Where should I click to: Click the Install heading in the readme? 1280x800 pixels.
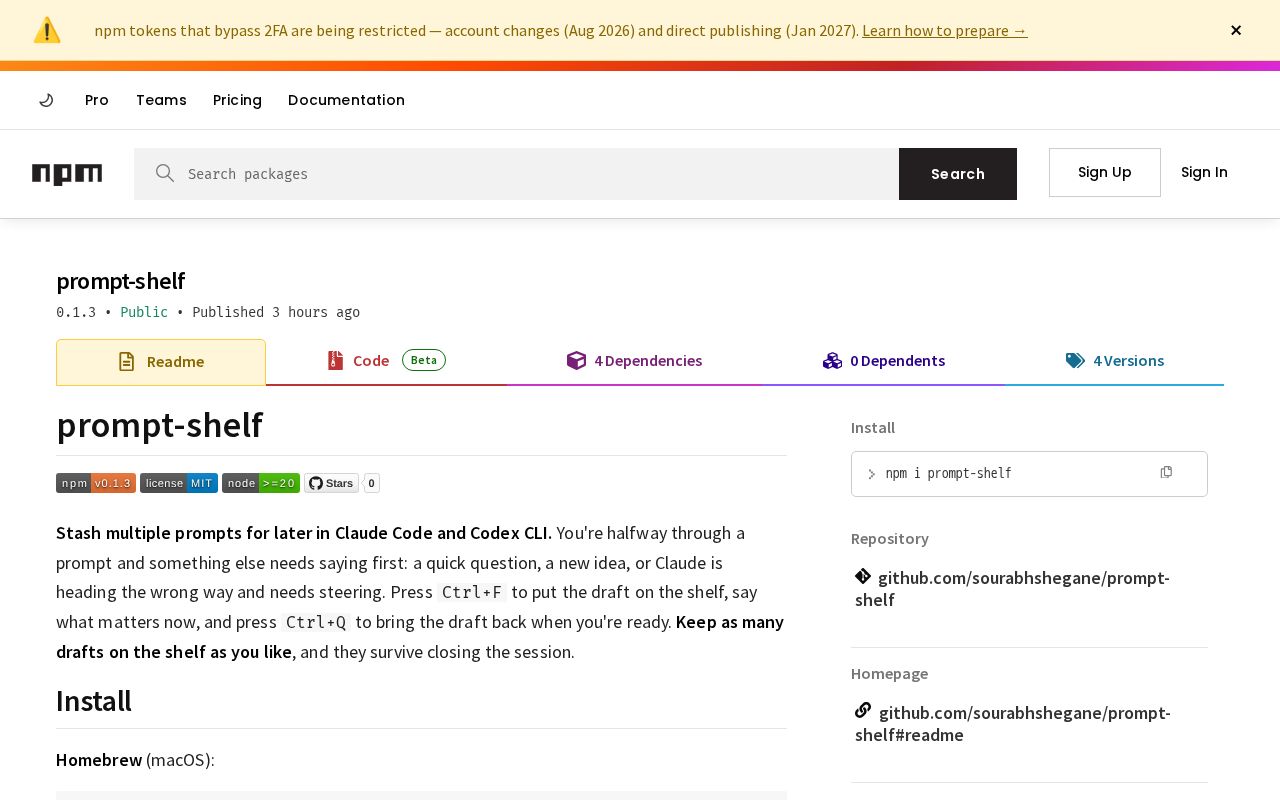[94, 701]
